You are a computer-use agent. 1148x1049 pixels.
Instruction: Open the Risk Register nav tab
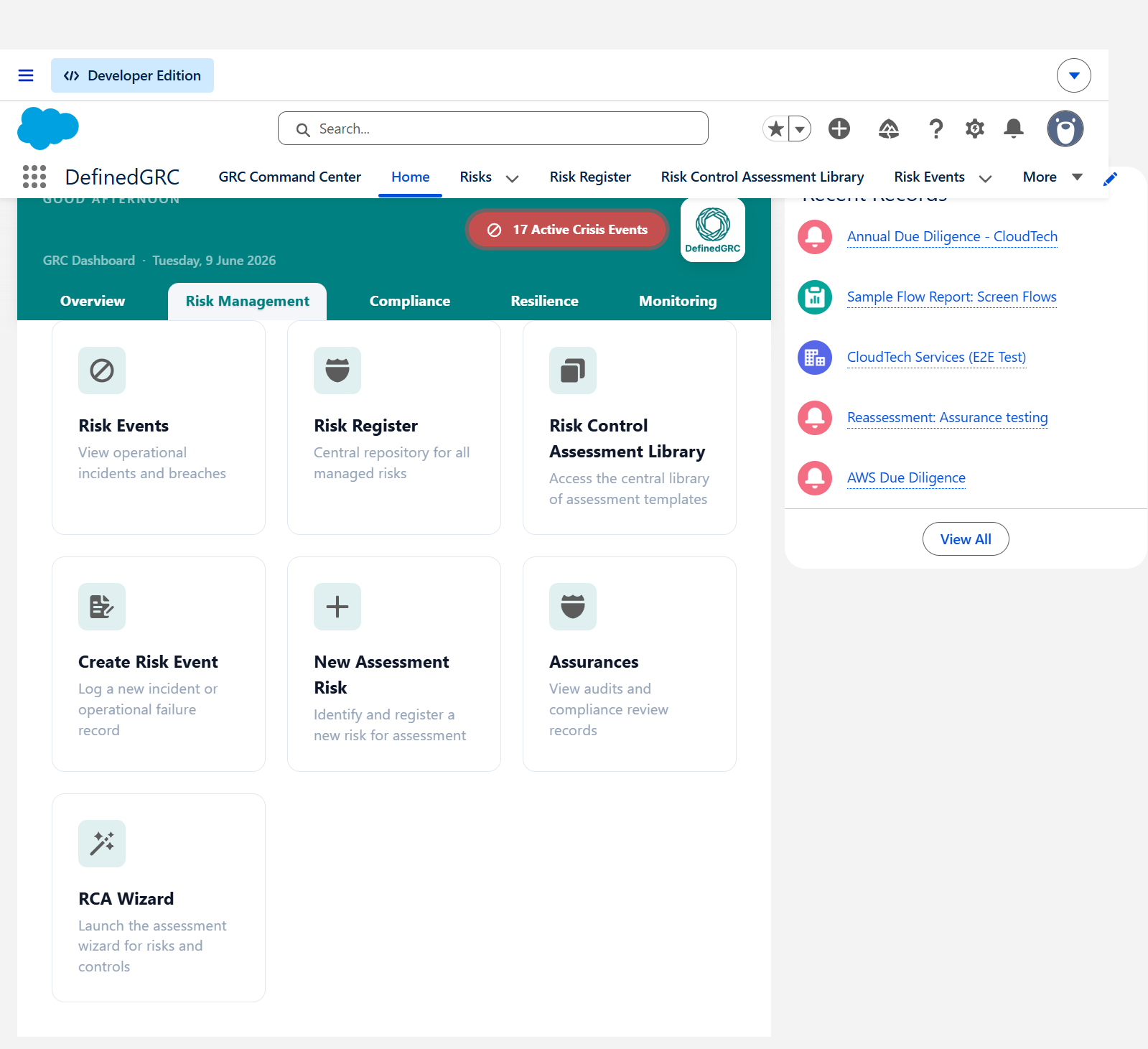(x=590, y=177)
